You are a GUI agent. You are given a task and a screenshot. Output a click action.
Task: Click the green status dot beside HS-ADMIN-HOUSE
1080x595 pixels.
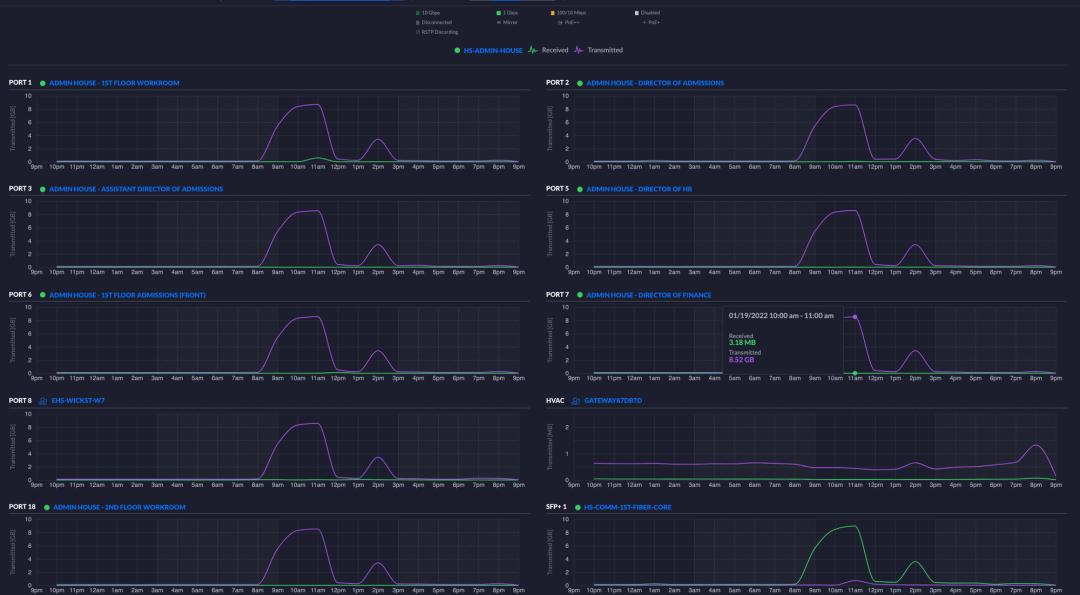click(457, 50)
